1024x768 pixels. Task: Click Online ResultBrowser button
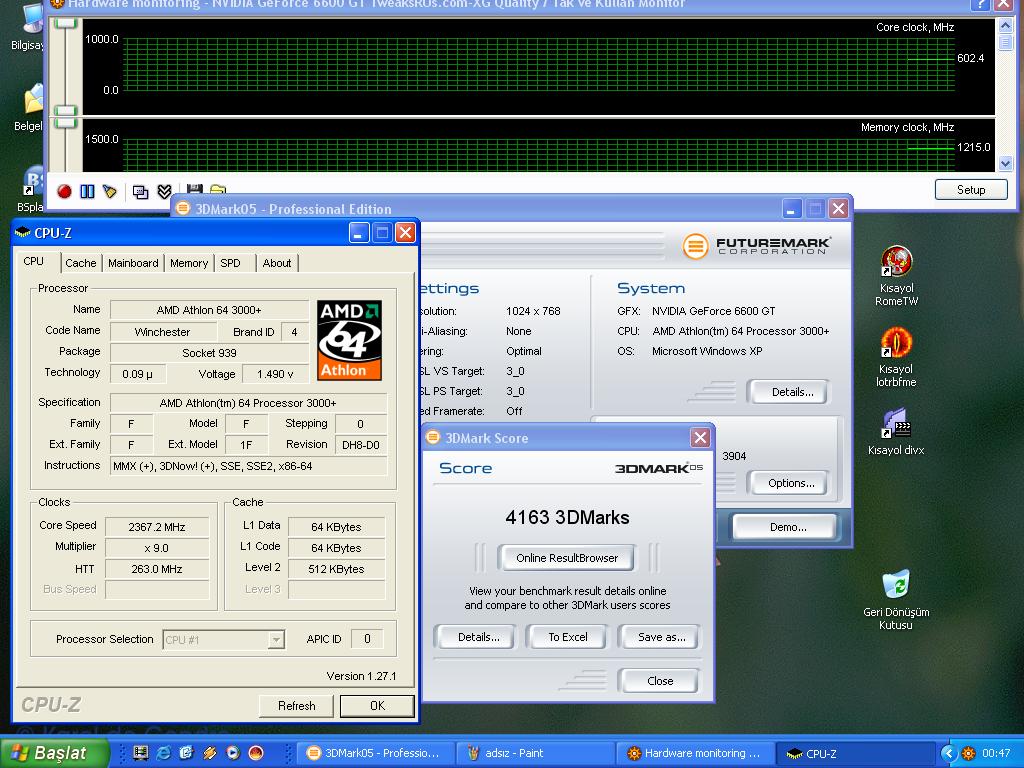click(x=567, y=558)
